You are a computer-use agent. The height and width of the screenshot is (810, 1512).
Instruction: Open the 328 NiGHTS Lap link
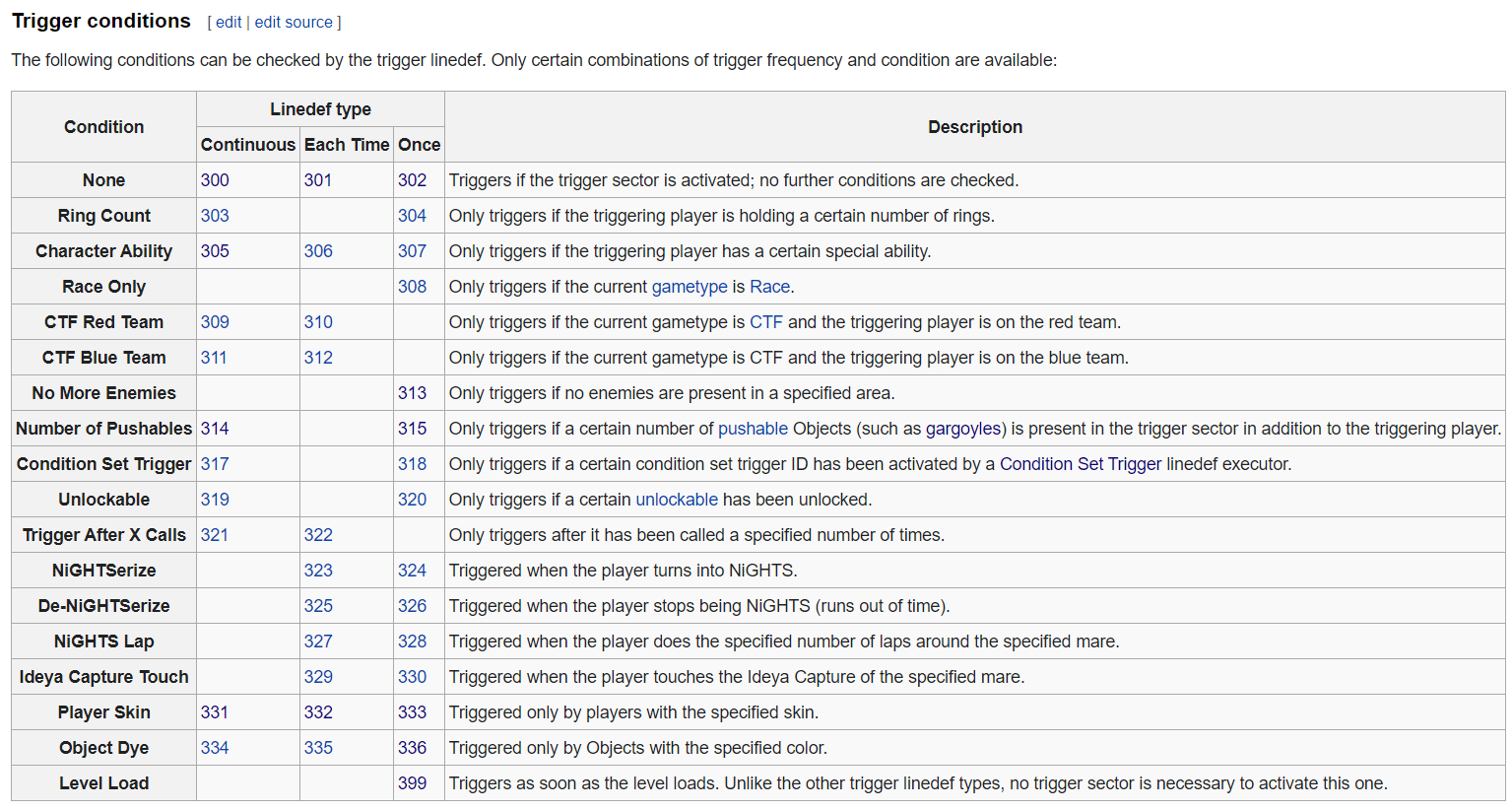(x=413, y=641)
